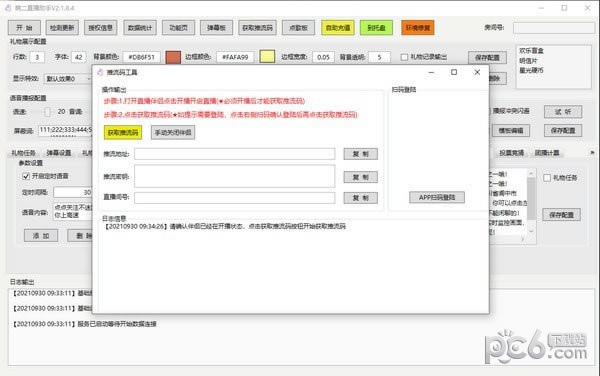Screen dimensions: 600x376
Task: Click the 添加 add button
Action: (41, 236)
